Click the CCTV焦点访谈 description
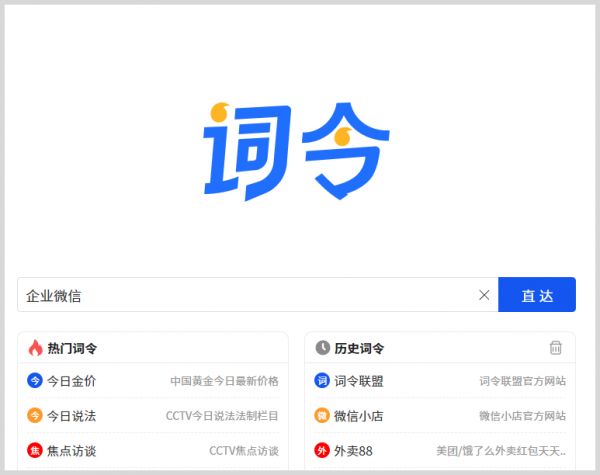Image resolution: width=600 pixels, height=475 pixels. [244, 451]
